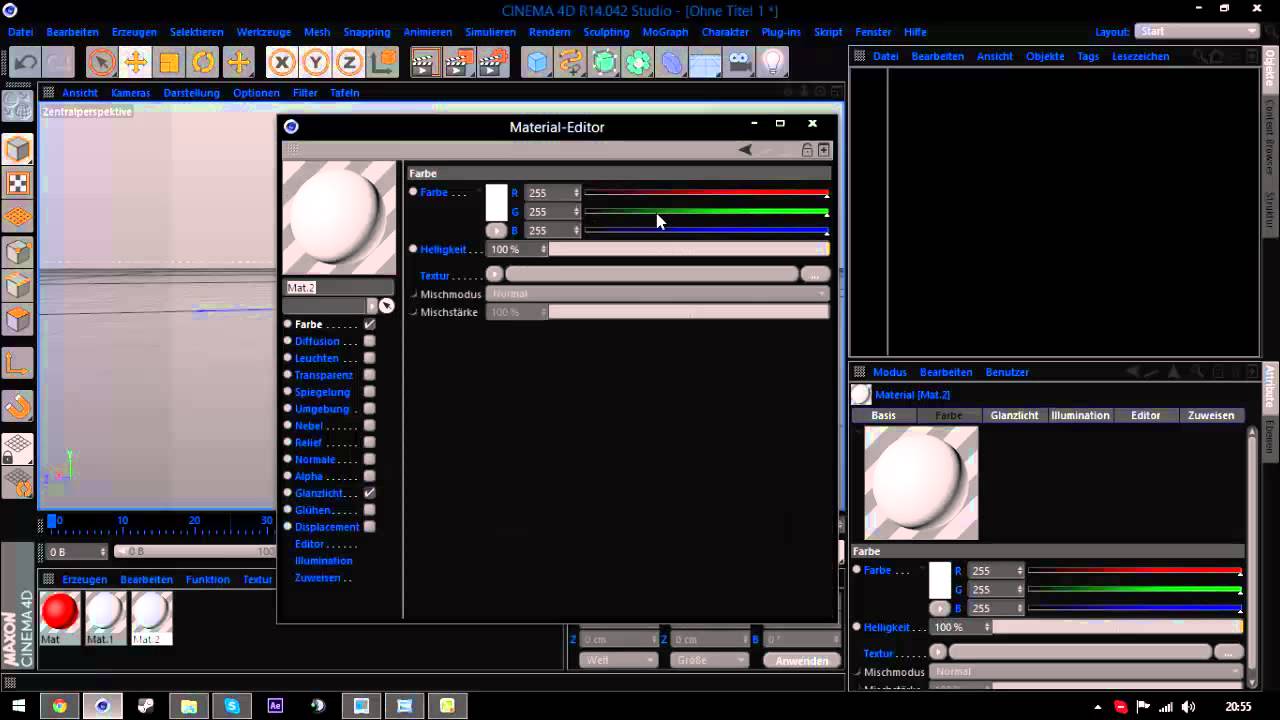1280x720 pixels.
Task: Open the MoGraph menu
Action: (665, 32)
